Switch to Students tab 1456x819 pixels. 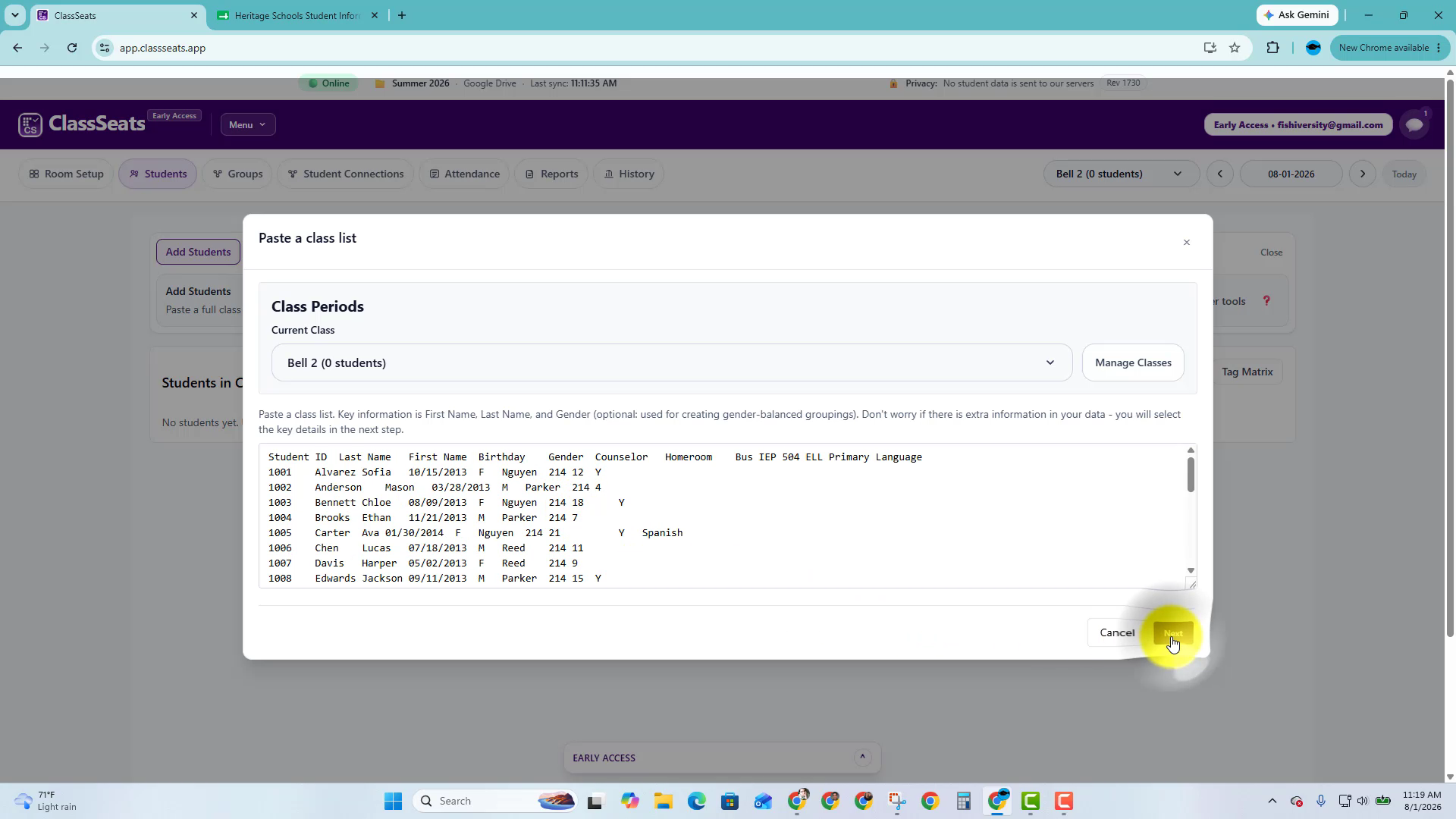[x=158, y=174]
